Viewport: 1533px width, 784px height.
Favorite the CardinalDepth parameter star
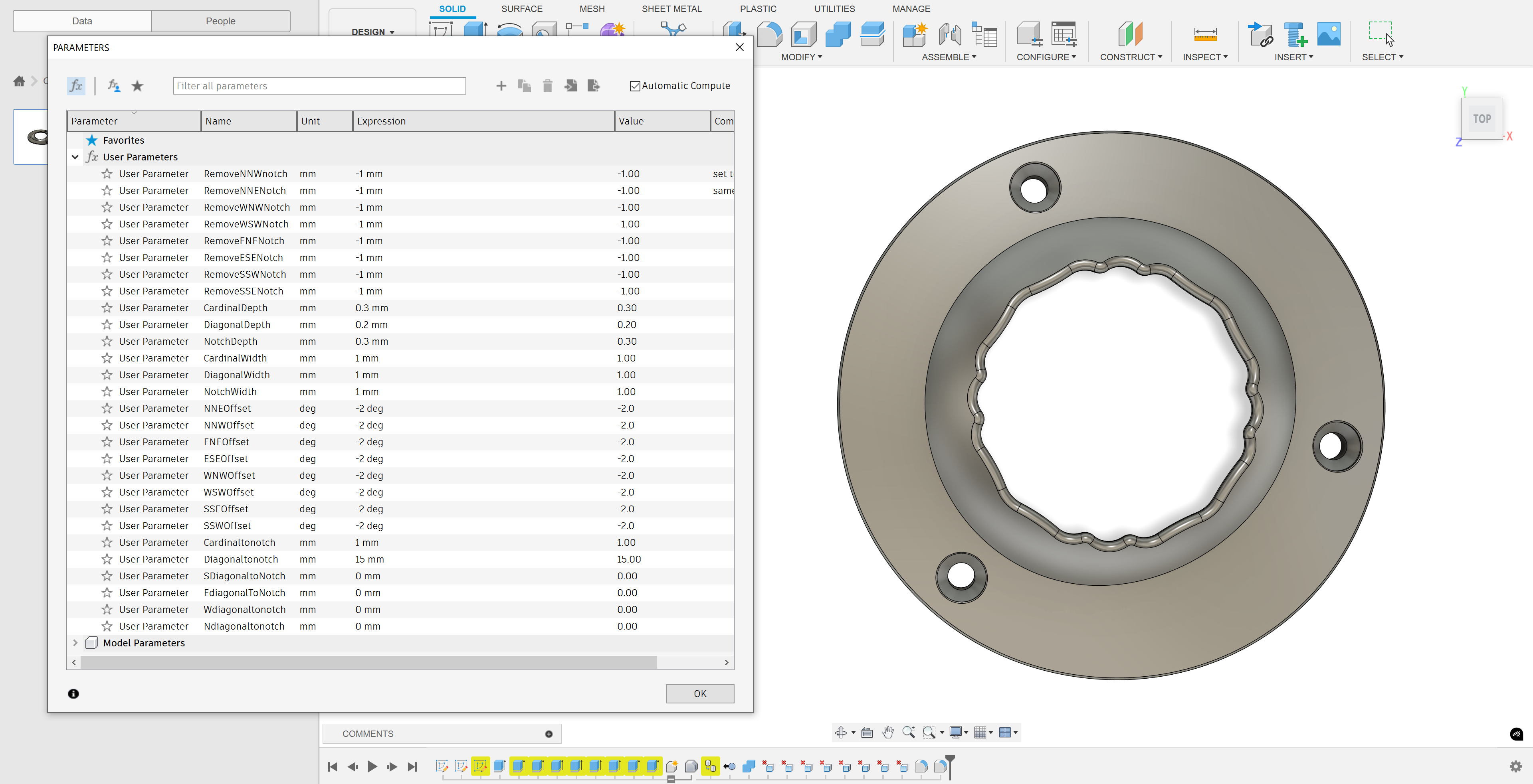tap(107, 308)
